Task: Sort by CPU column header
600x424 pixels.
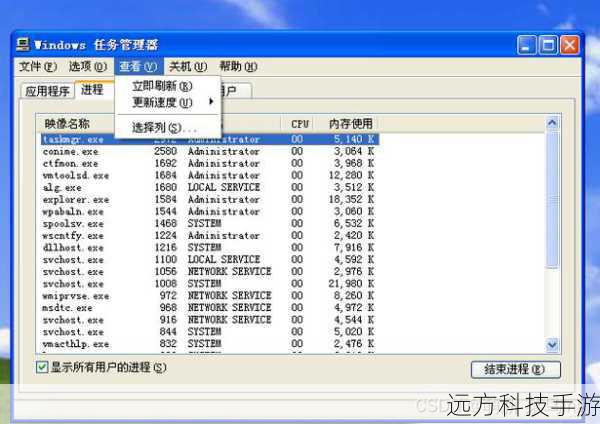Action: (299, 124)
